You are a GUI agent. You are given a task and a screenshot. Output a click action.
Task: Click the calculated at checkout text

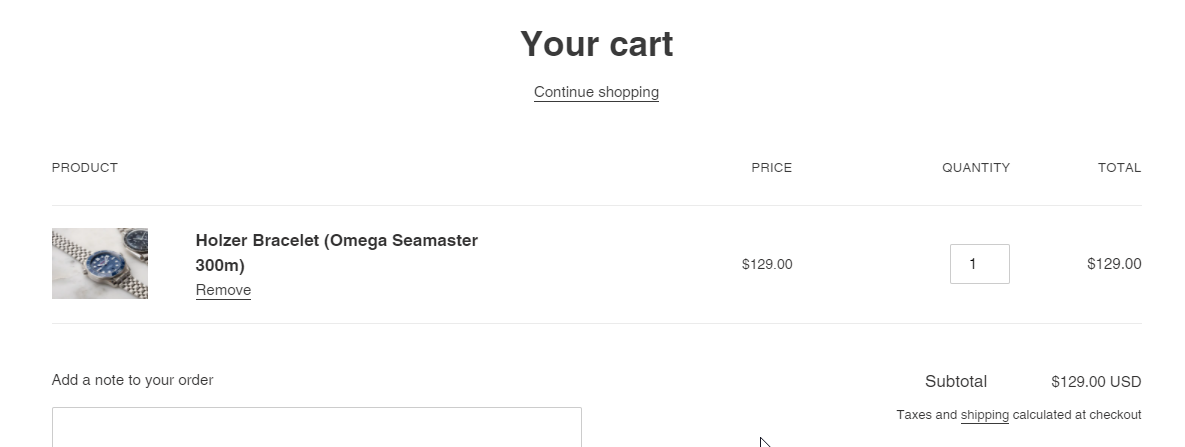tap(1076, 415)
